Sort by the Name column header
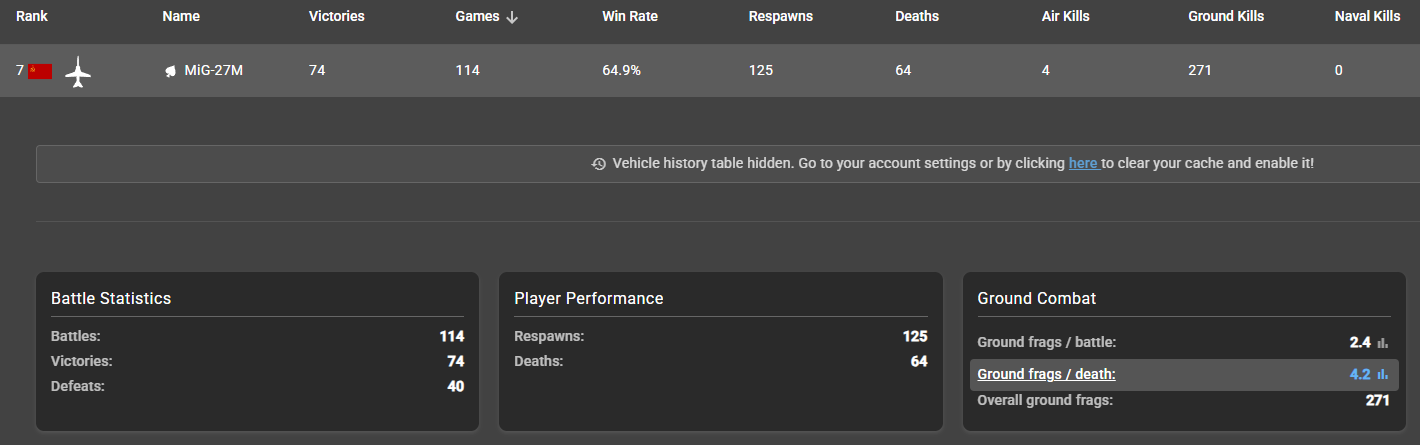 tap(181, 17)
